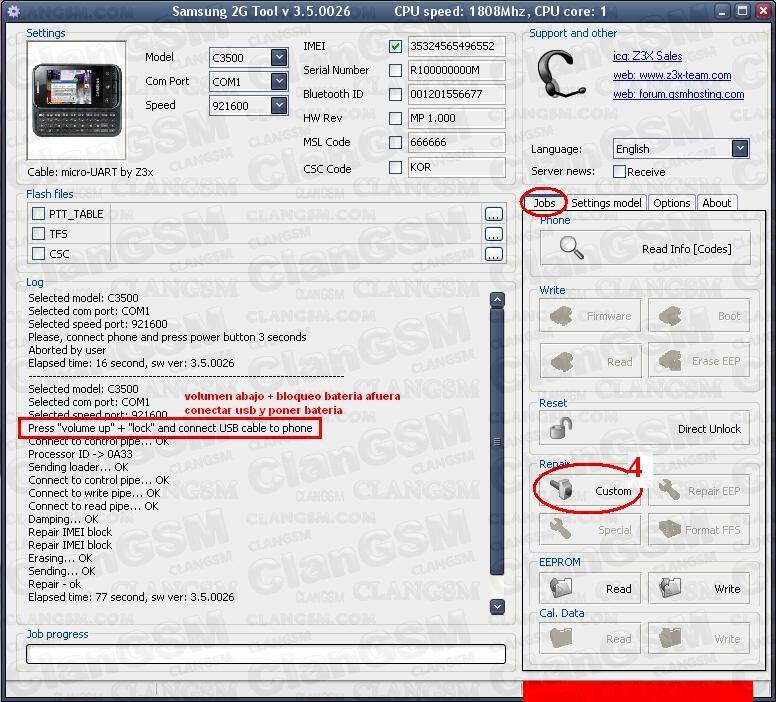Browse for PTT_TABLE flash file
Viewport: 776px width, 702px height.
coord(493,214)
